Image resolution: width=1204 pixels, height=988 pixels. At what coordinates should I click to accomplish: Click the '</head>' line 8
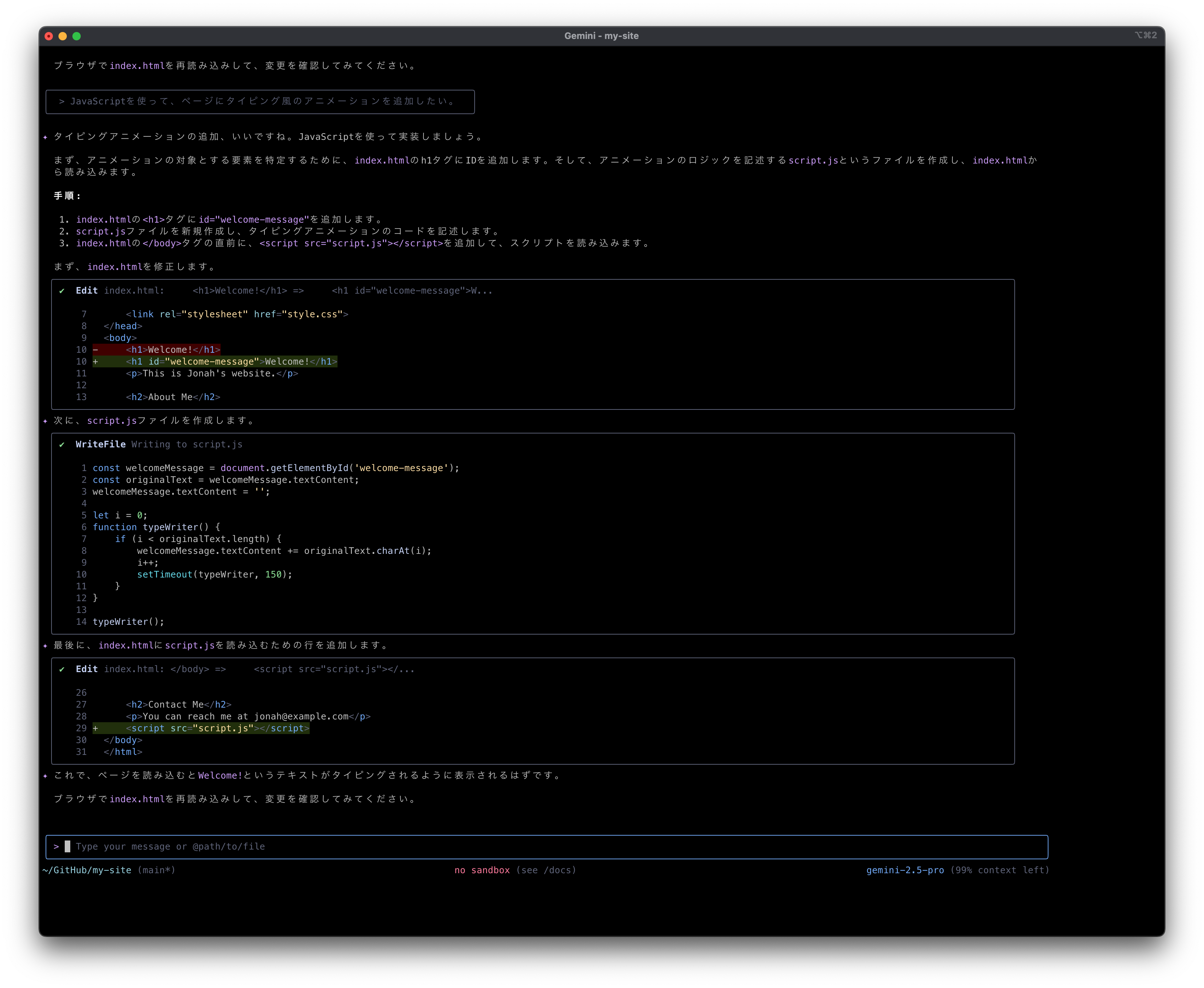123,326
